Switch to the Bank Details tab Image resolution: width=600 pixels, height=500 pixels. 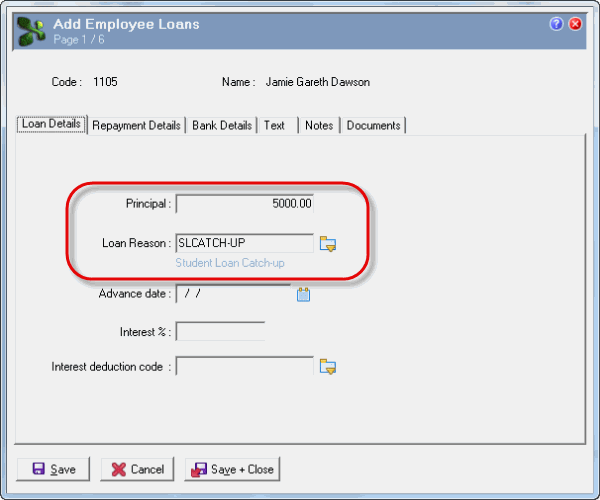pos(222,125)
